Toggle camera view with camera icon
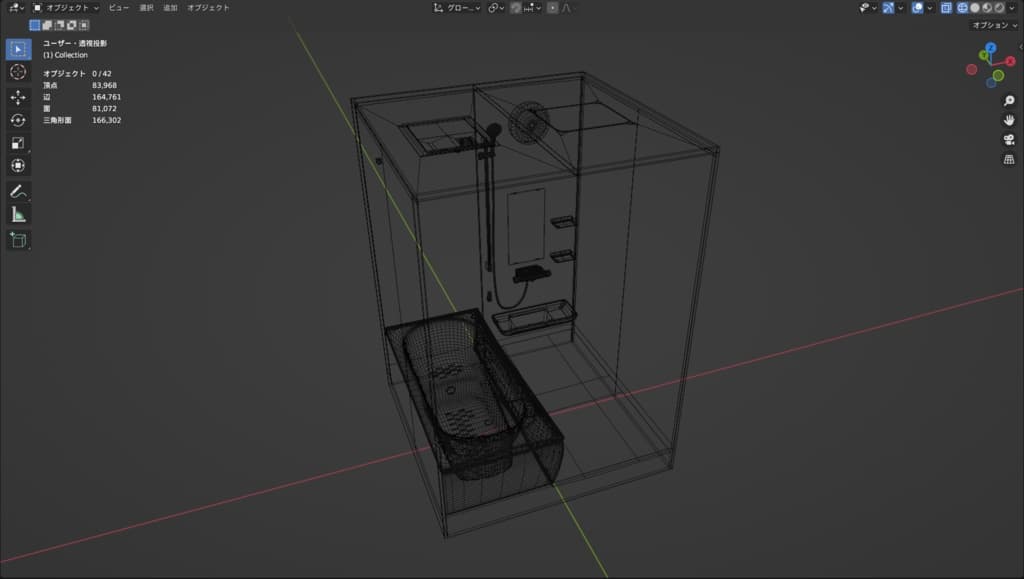 tap(1009, 140)
